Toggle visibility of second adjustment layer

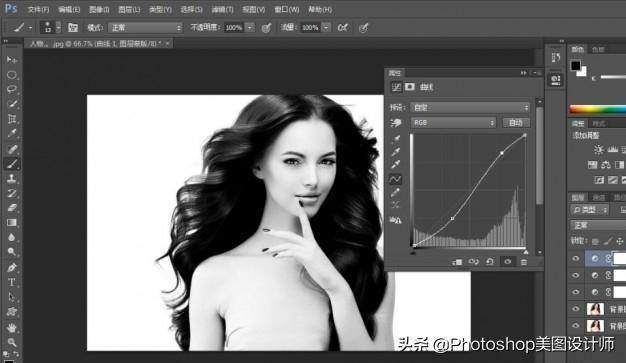[575, 275]
